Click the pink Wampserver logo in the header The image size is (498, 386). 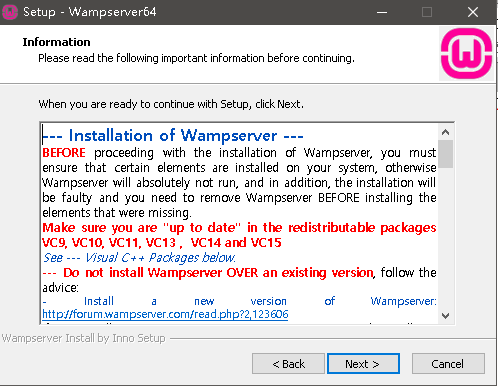click(x=466, y=54)
